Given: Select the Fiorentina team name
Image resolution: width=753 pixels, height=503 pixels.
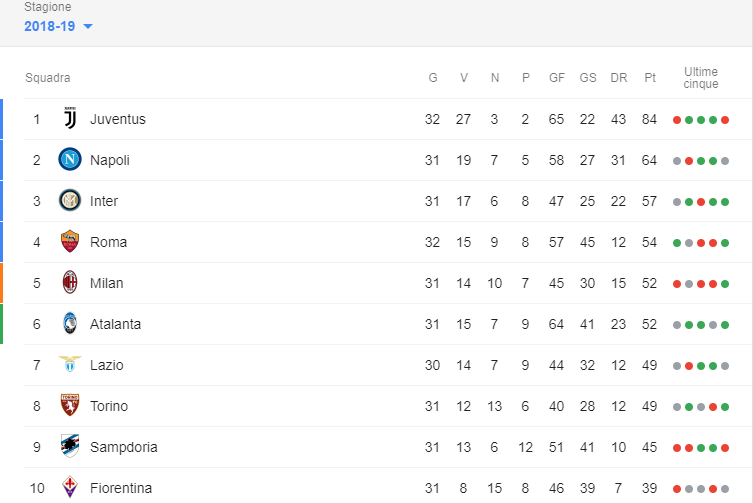Looking at the screenshot, I should coord(121,488).
